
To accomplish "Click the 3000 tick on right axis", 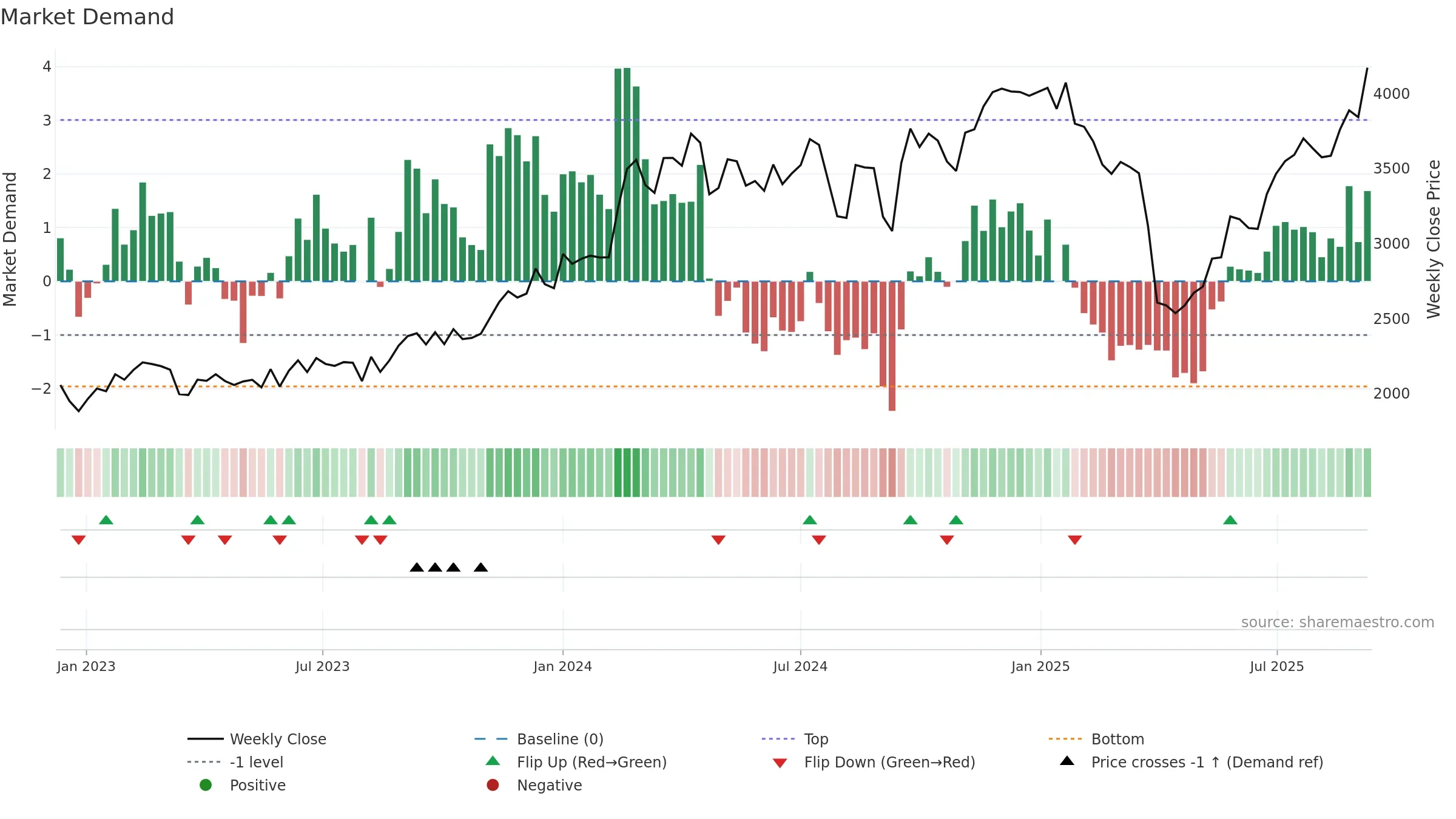I will pos(1392,244).
